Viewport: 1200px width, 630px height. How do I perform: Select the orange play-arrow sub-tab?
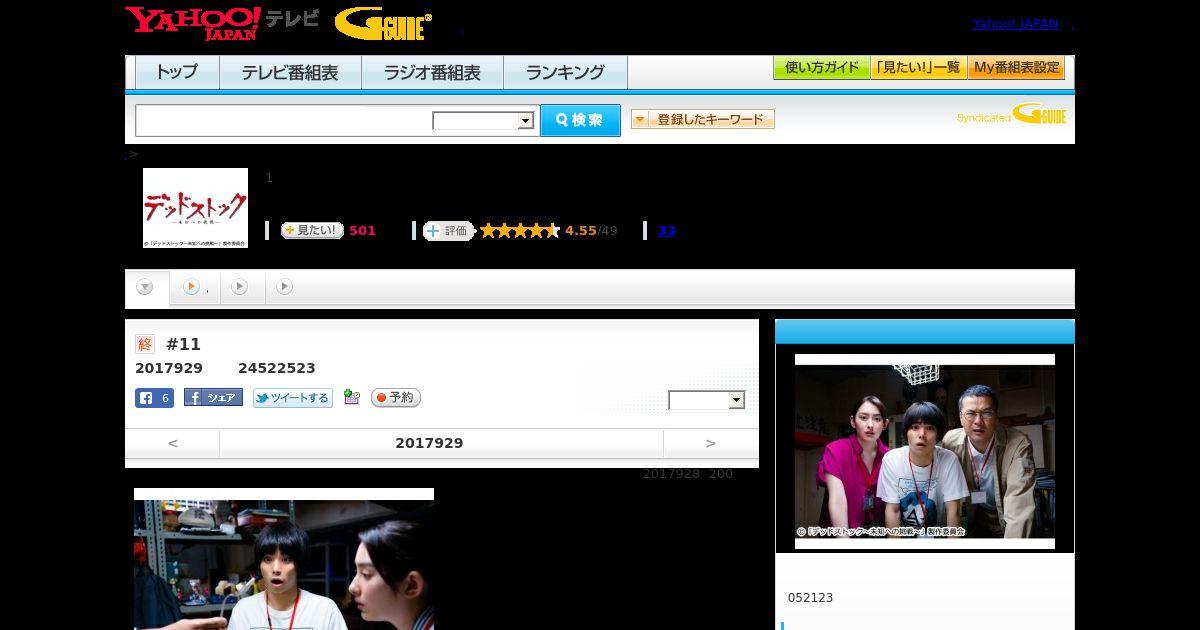[x=191, y=287]
